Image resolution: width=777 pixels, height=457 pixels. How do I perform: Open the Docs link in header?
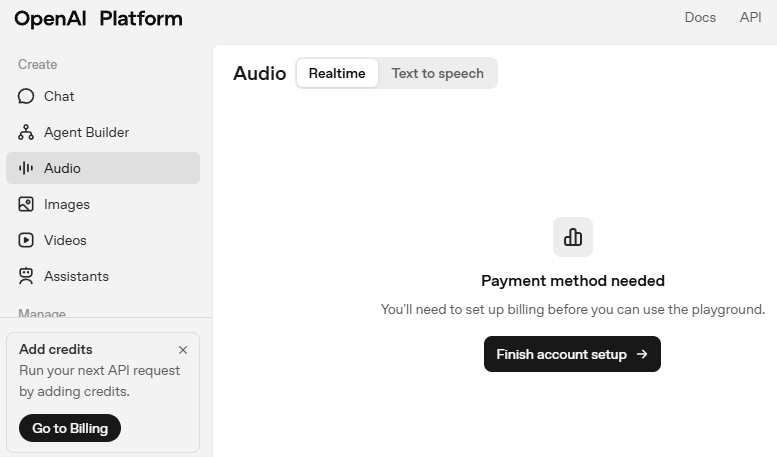(700, 18)
